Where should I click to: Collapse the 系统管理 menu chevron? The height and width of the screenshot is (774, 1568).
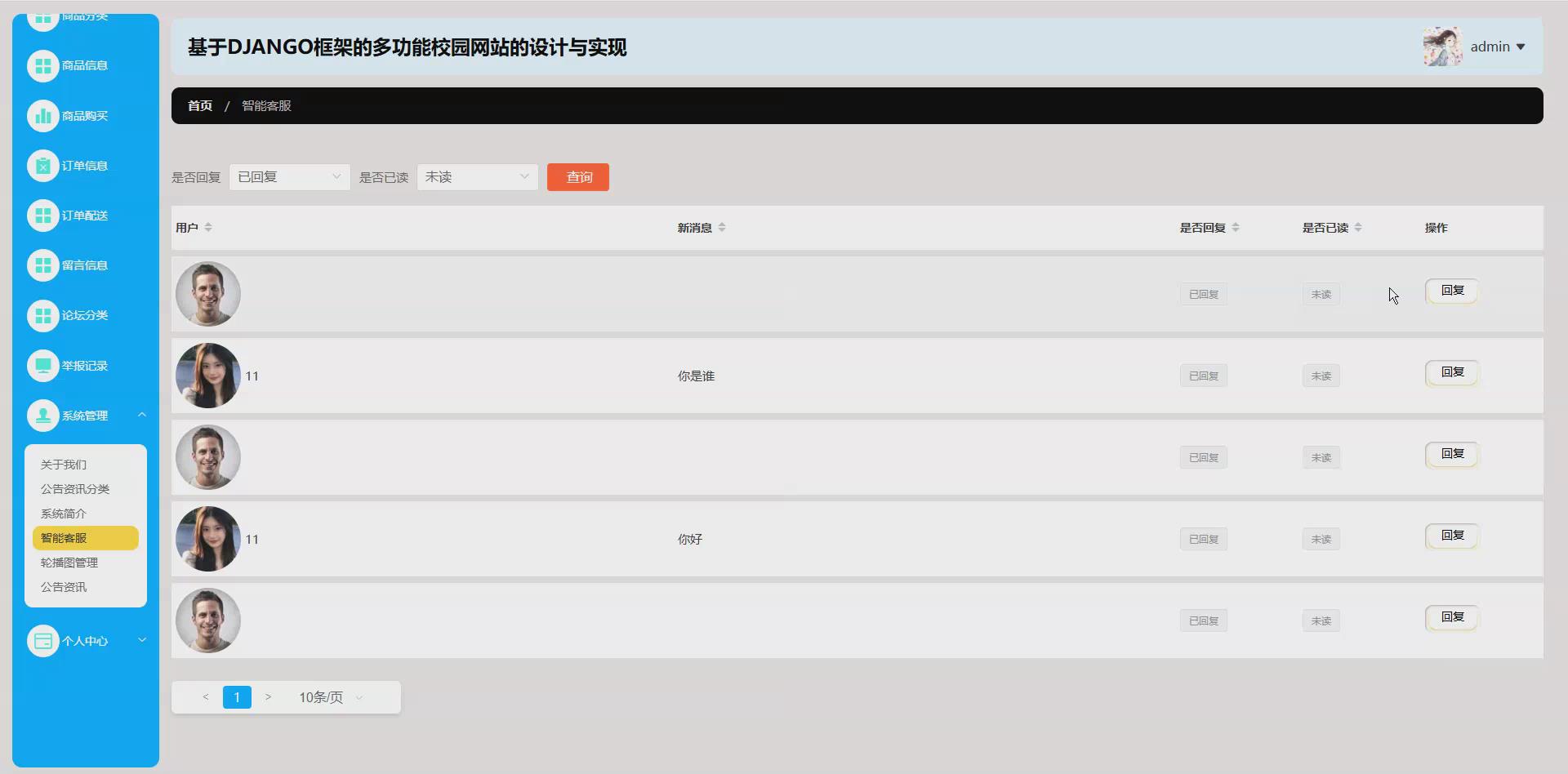click(142, 415)
